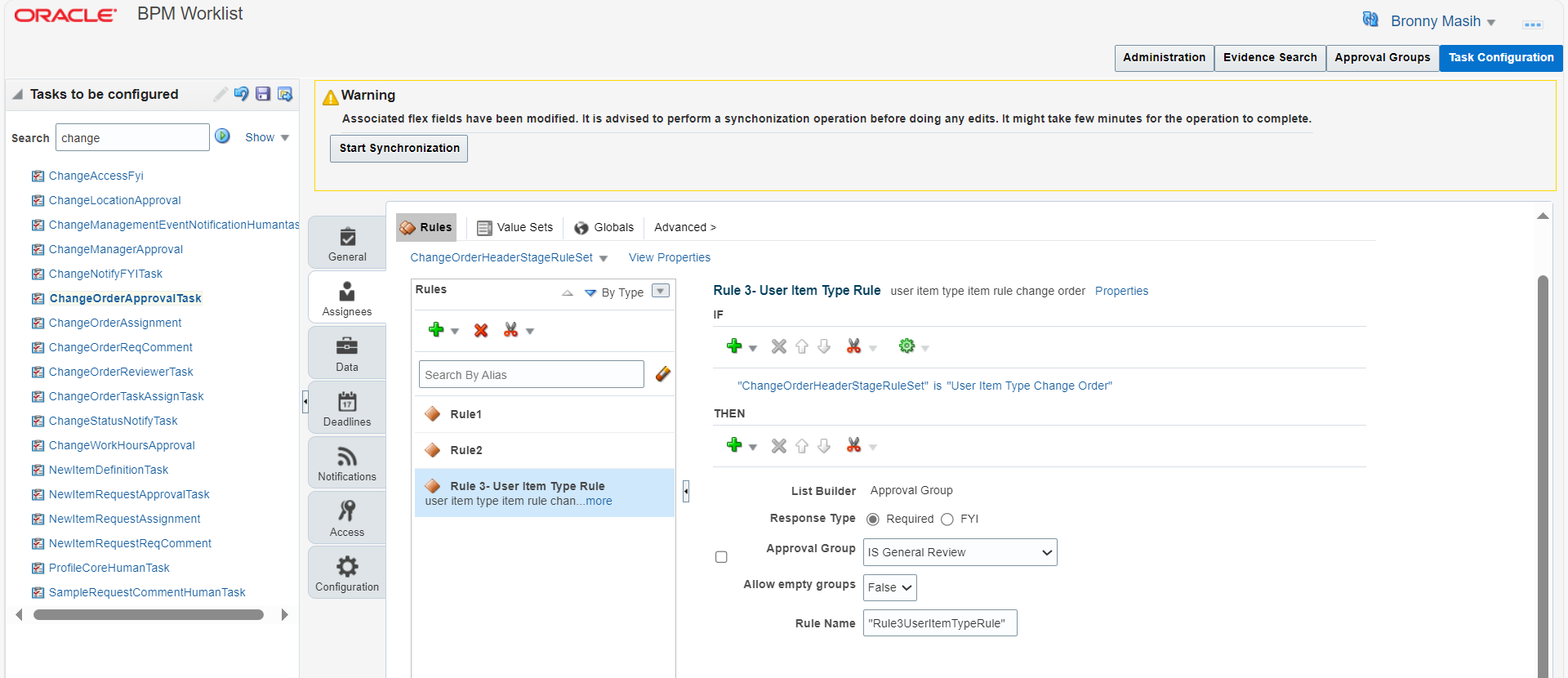Click the horizontal scrollbar under task list

click(x=149, y=614)
